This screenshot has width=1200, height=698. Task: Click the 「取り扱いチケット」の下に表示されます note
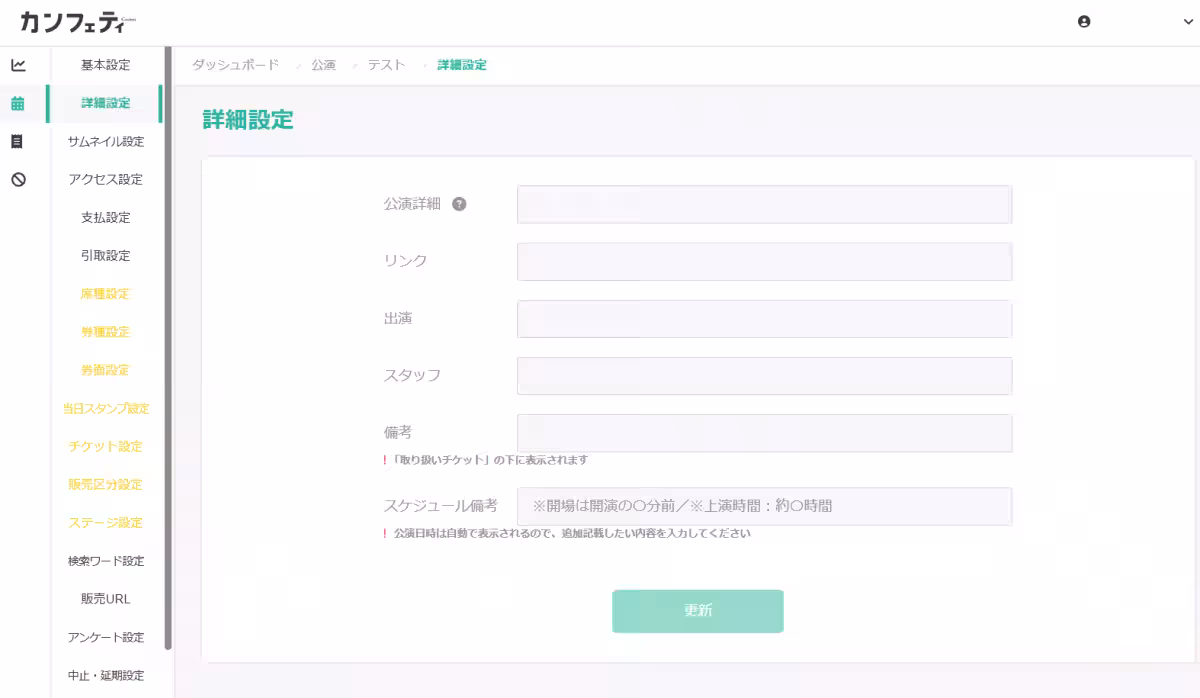[485, 460]
